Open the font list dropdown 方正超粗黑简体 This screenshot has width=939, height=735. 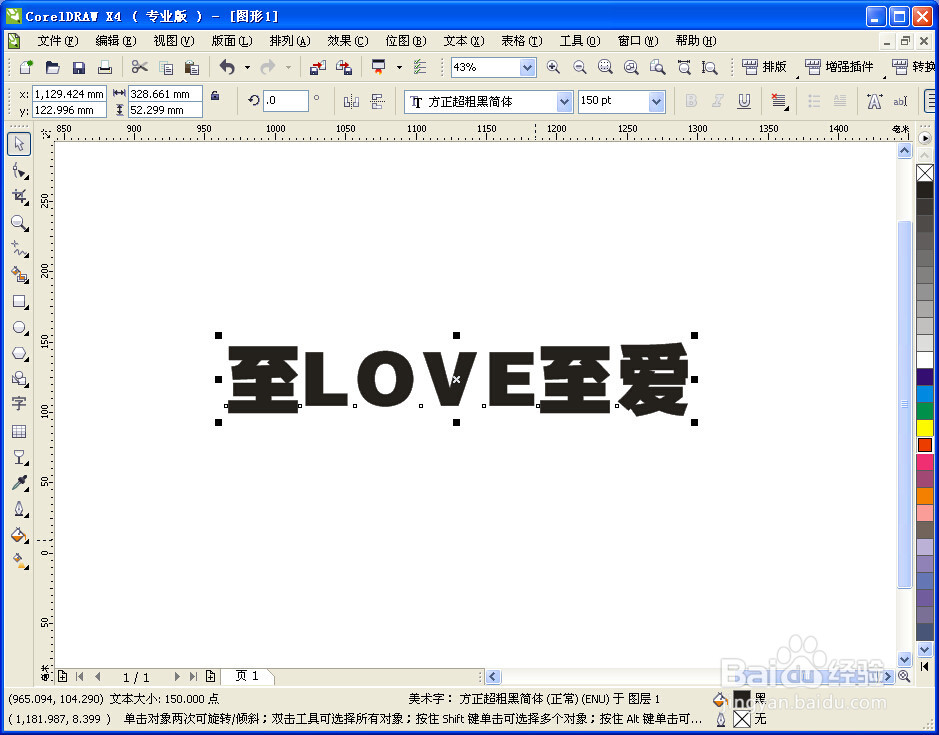(563, 101)
